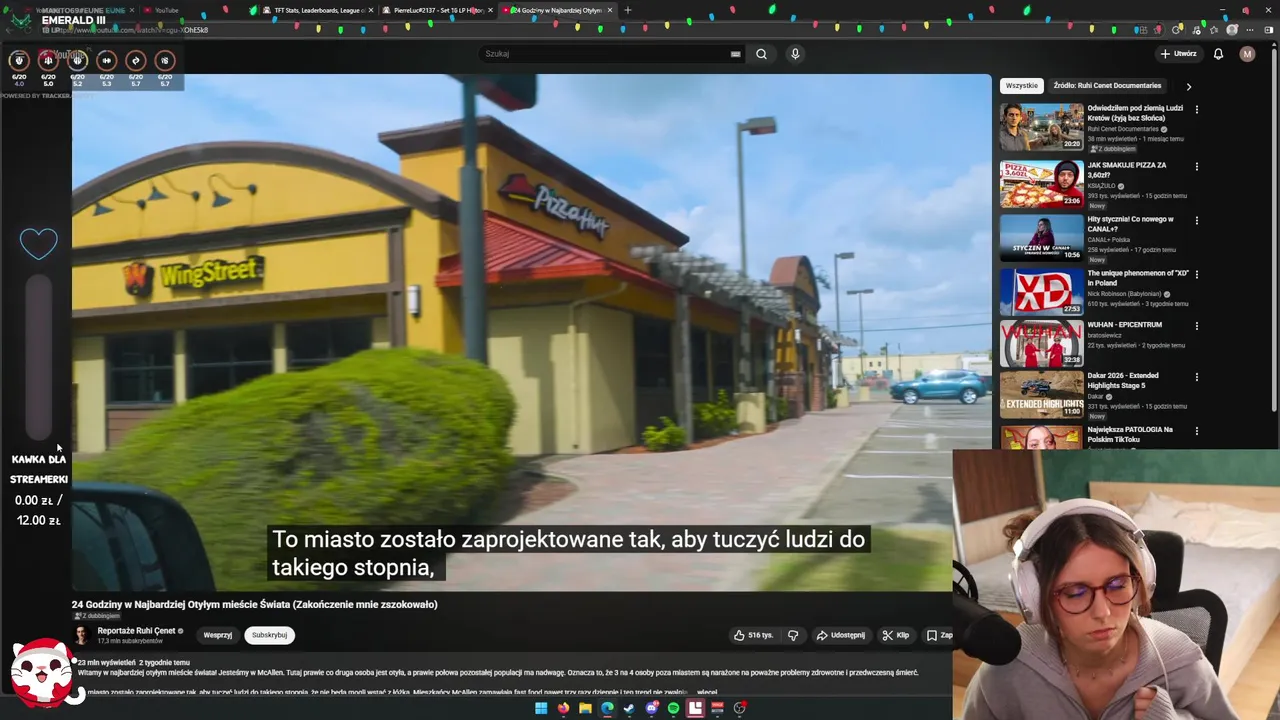This screenshot has width=1280, height=720.
Task: Open the Reportaże Ruhi Çenet channel avatar
Action: 82,635
